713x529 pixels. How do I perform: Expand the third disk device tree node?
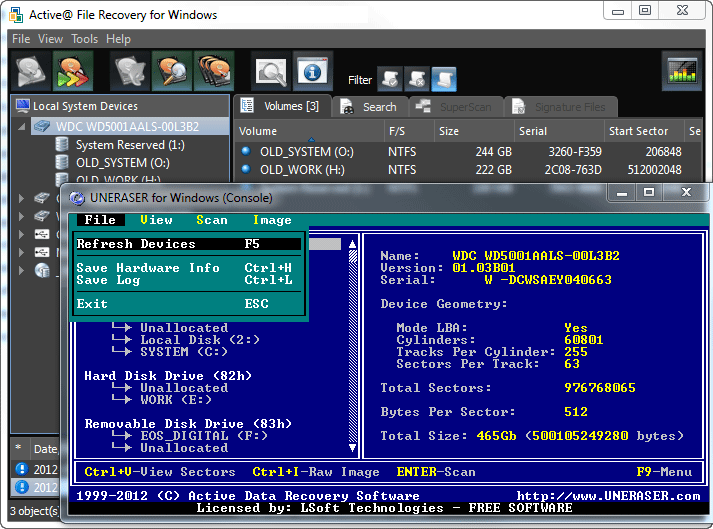point(21,216)
